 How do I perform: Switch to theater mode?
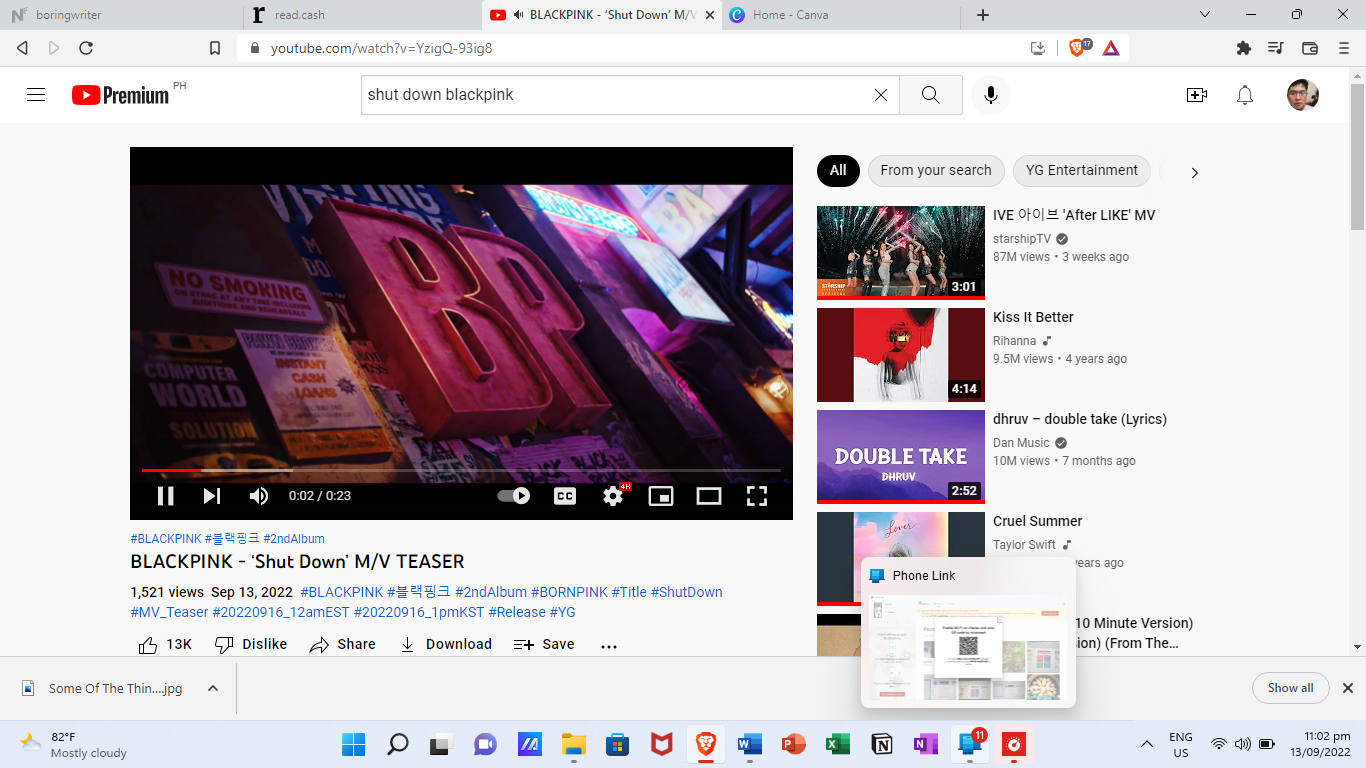point(709,496)
